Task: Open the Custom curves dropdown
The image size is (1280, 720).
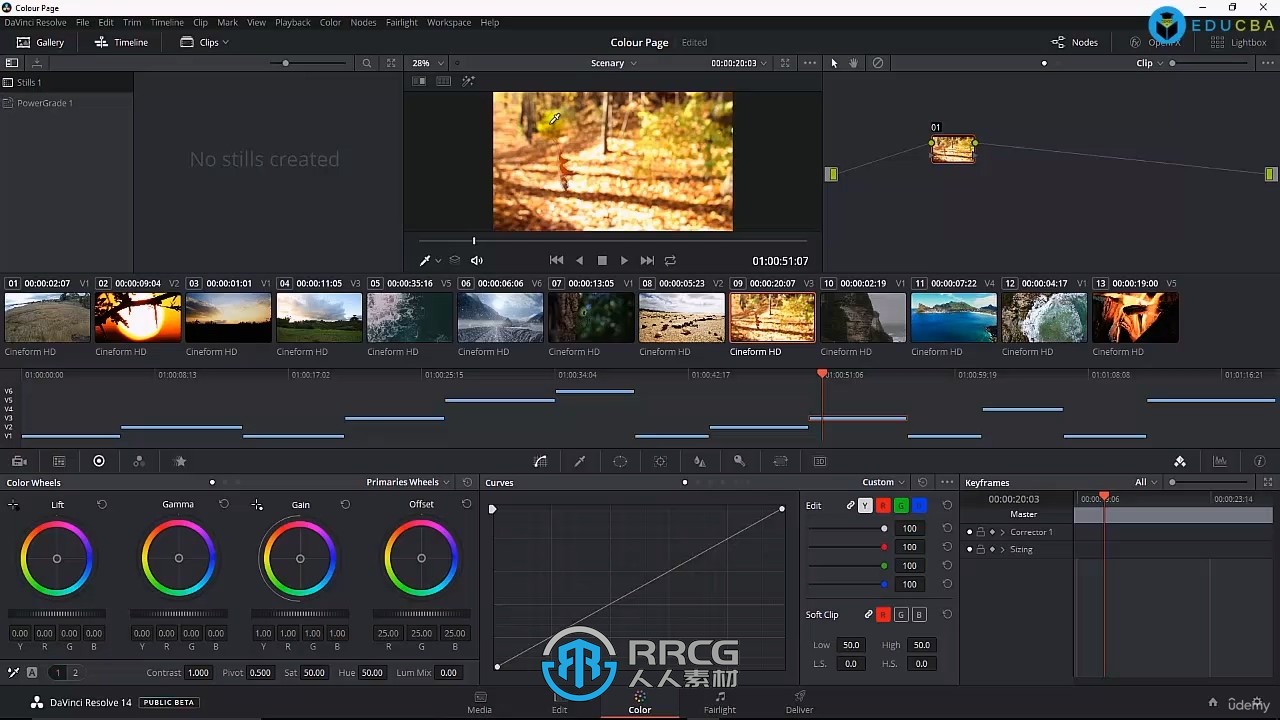Action: click(x=884, y=482)
